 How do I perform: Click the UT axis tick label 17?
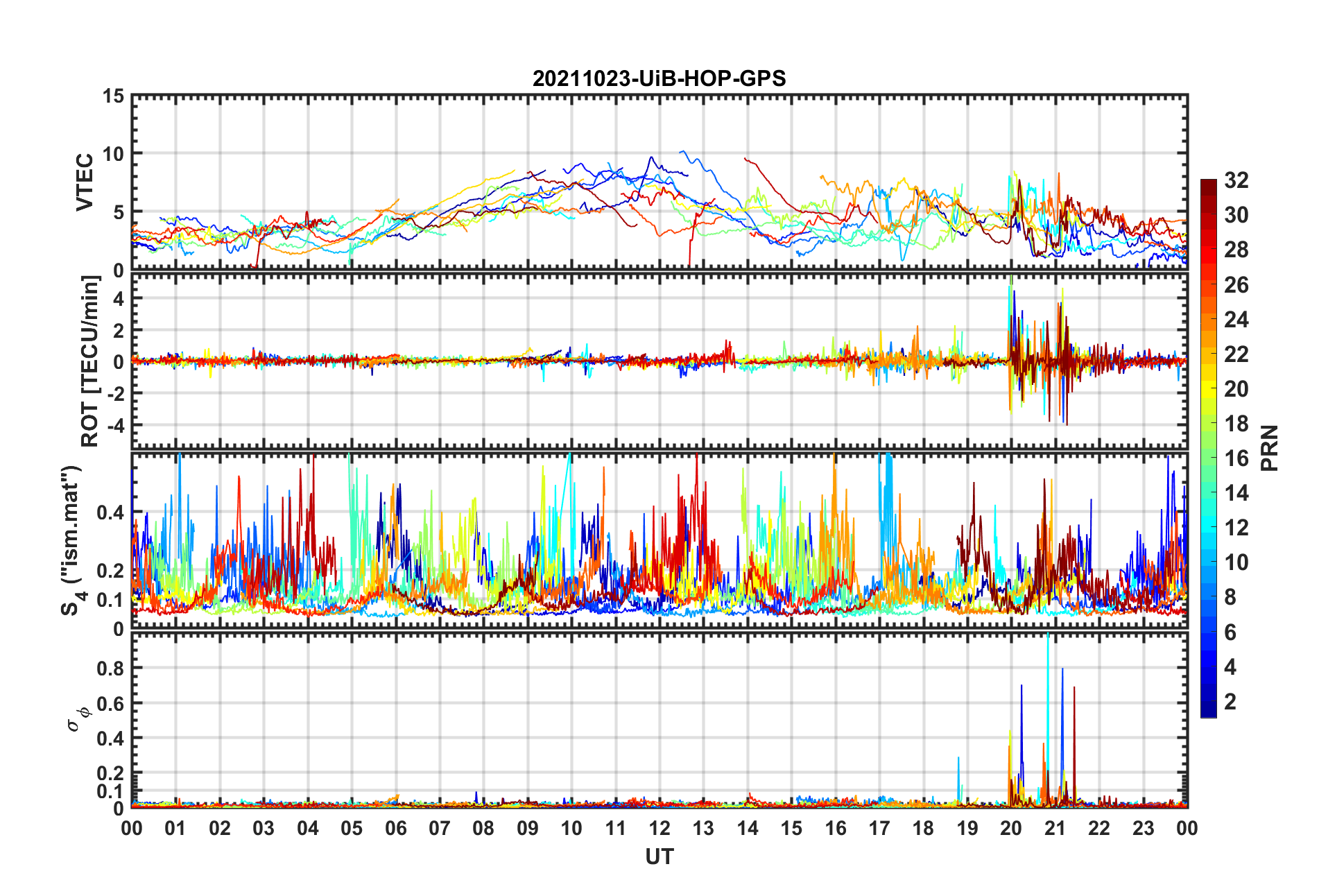(x=879, y=828)
